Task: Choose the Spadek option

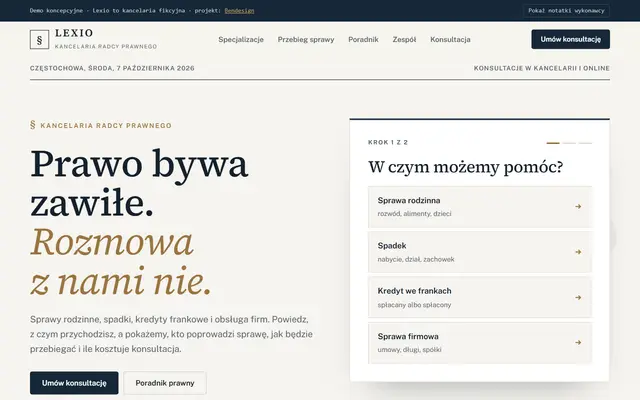Action: 480,252
